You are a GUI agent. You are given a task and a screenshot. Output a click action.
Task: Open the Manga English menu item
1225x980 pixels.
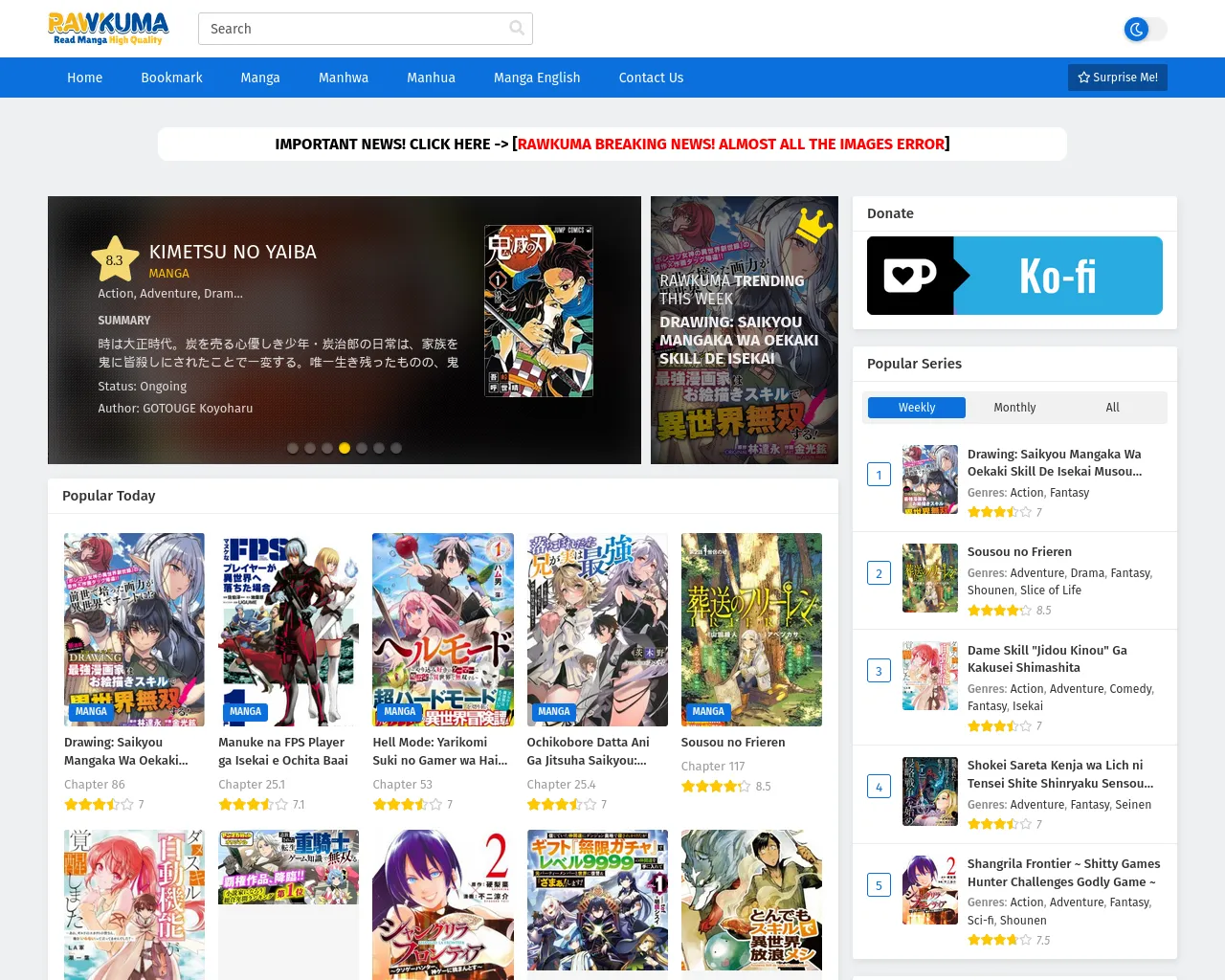click(537, 78)
